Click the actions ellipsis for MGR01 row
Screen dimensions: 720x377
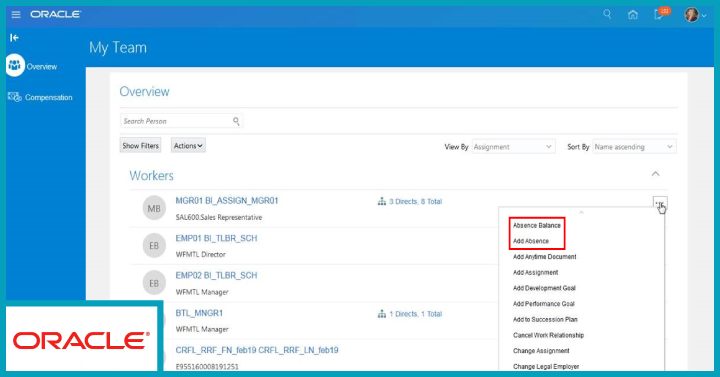point(660,203)
